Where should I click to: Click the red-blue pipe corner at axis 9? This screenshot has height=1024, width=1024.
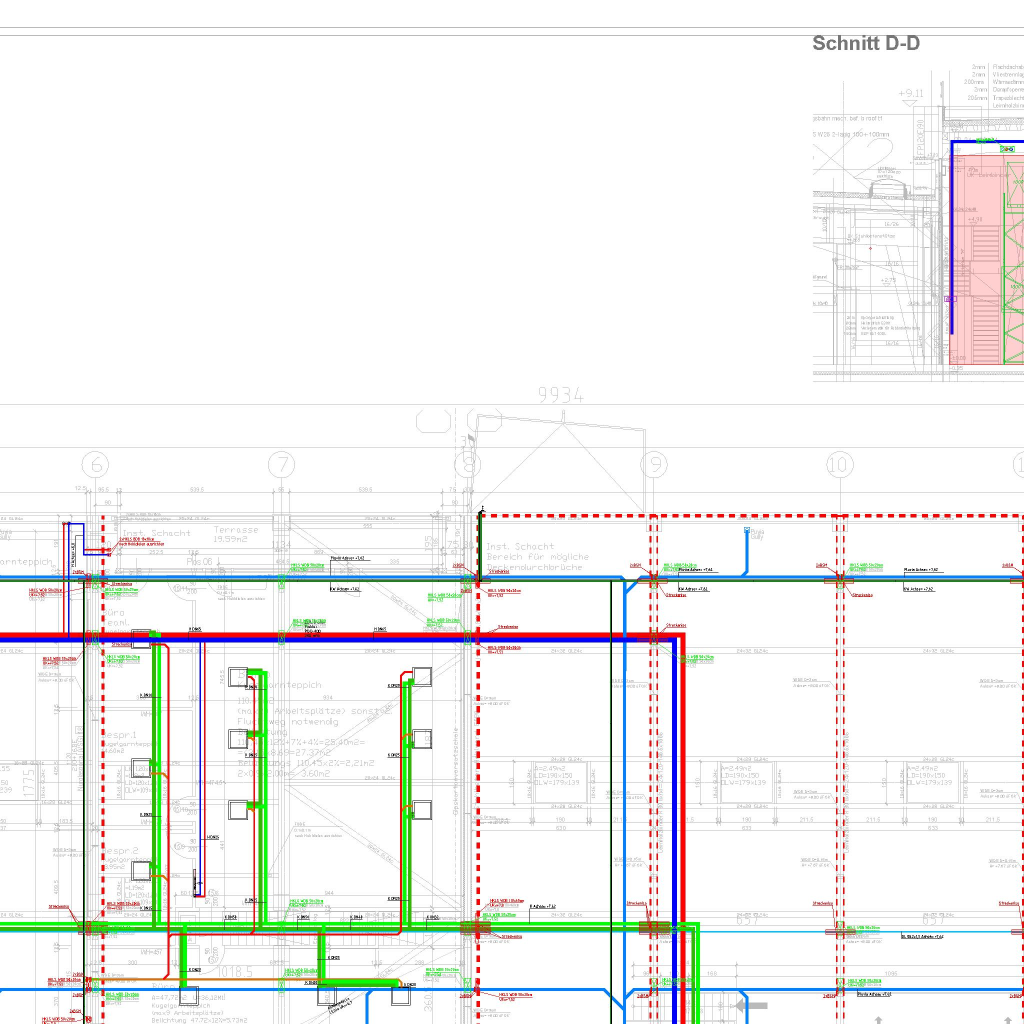click(680, 635)
